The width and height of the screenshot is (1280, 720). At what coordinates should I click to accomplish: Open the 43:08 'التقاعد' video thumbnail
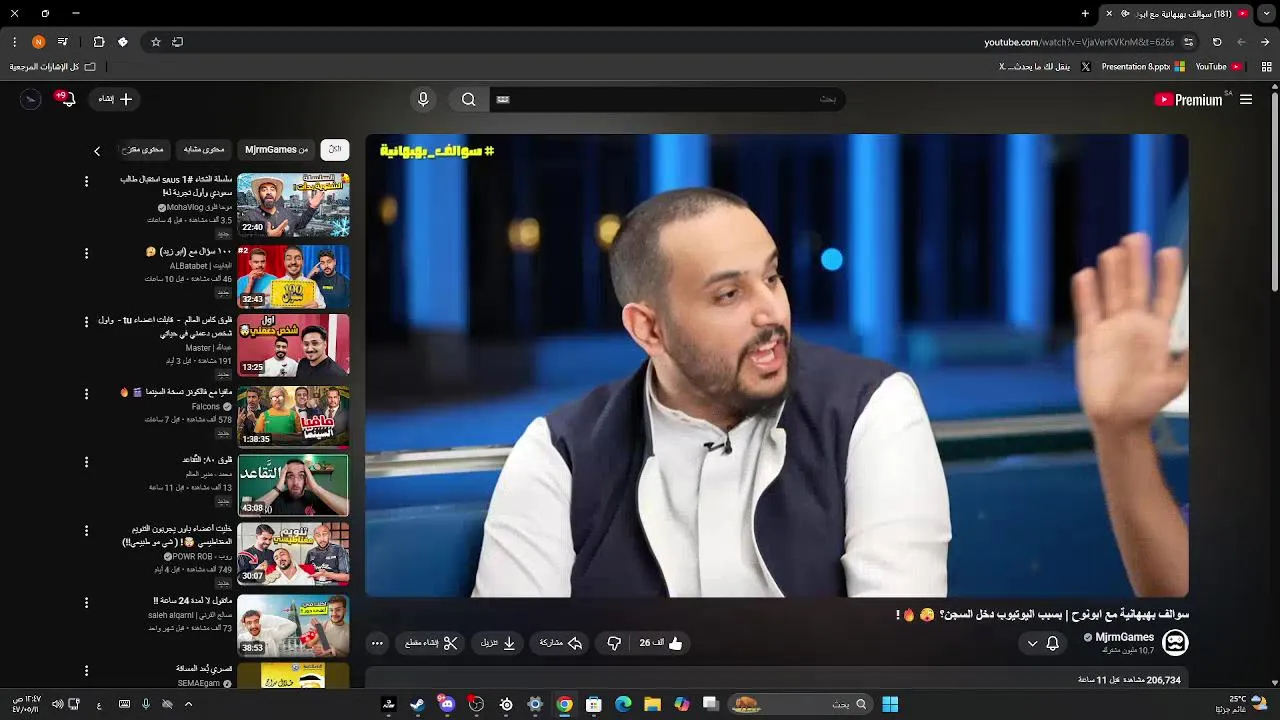[x=293, y=485]
